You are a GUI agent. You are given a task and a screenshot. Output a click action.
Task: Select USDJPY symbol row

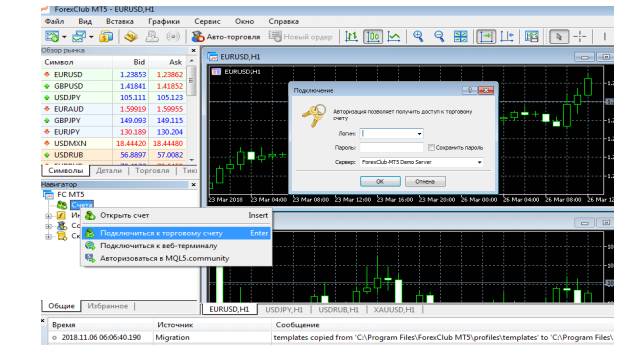(113, 98)
